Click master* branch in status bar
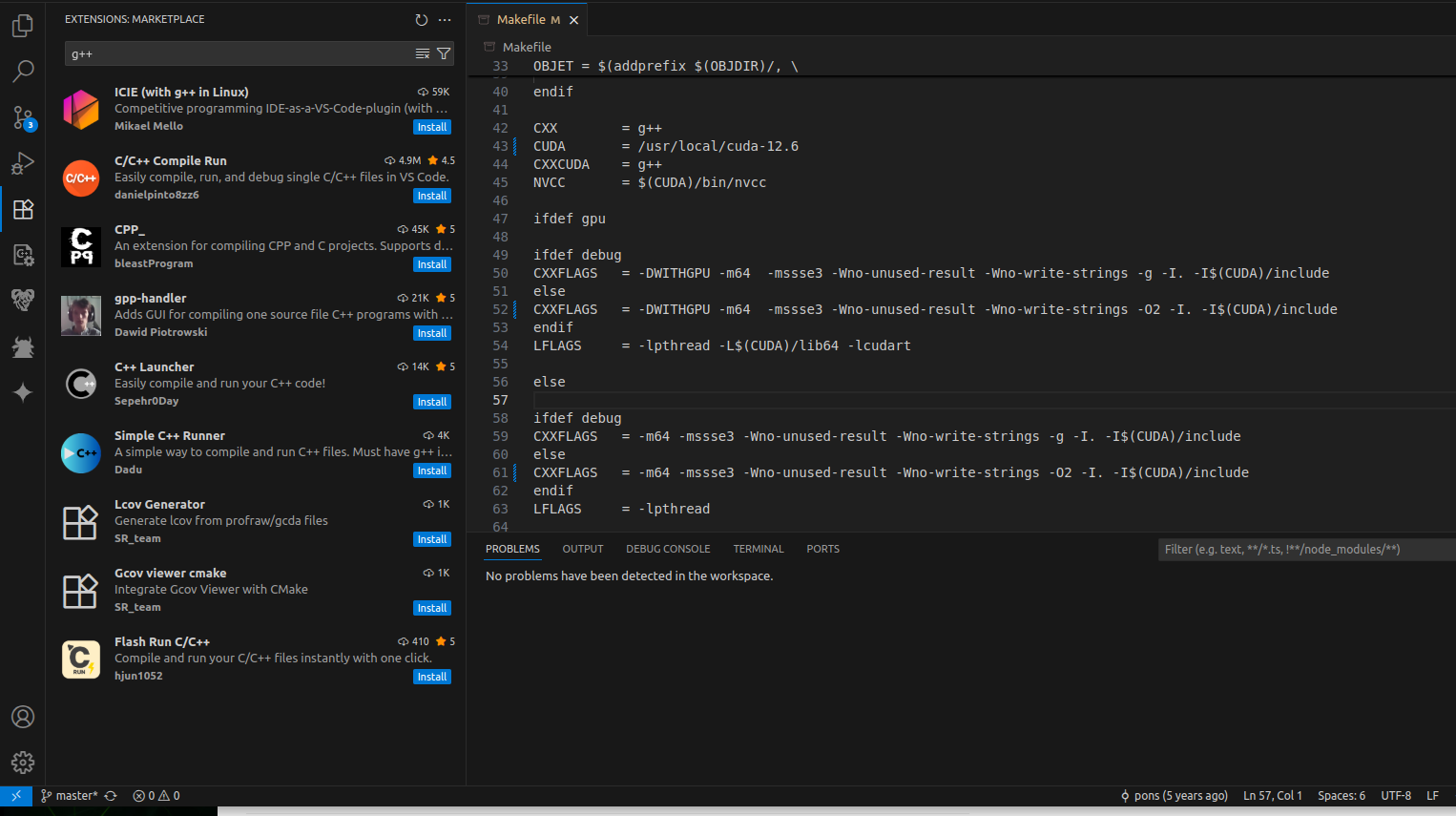Screen dimensions: 1456x816 (x=70, y=795)
